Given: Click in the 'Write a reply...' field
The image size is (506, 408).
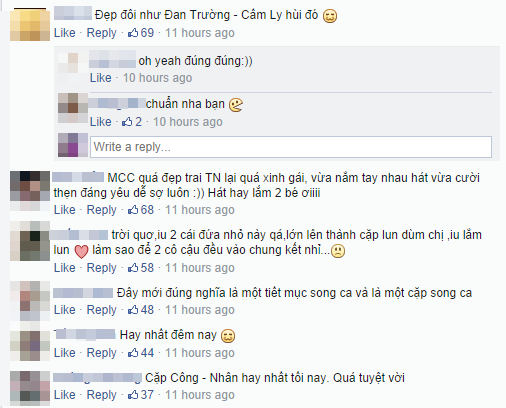Looking at the screenshot, I should [291, 147].
